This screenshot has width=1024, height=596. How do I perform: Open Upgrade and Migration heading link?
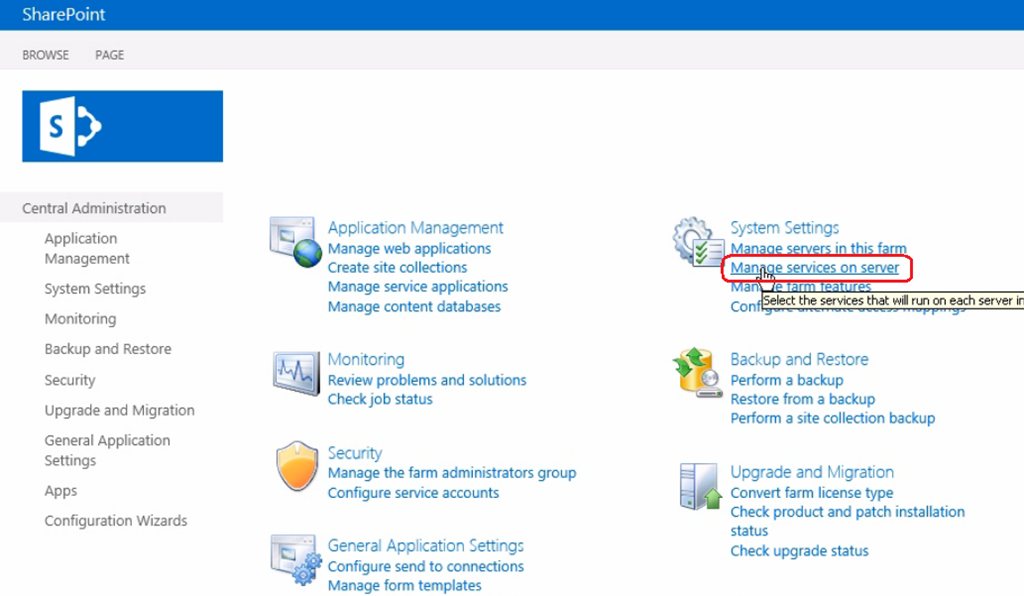pos(812,472)
